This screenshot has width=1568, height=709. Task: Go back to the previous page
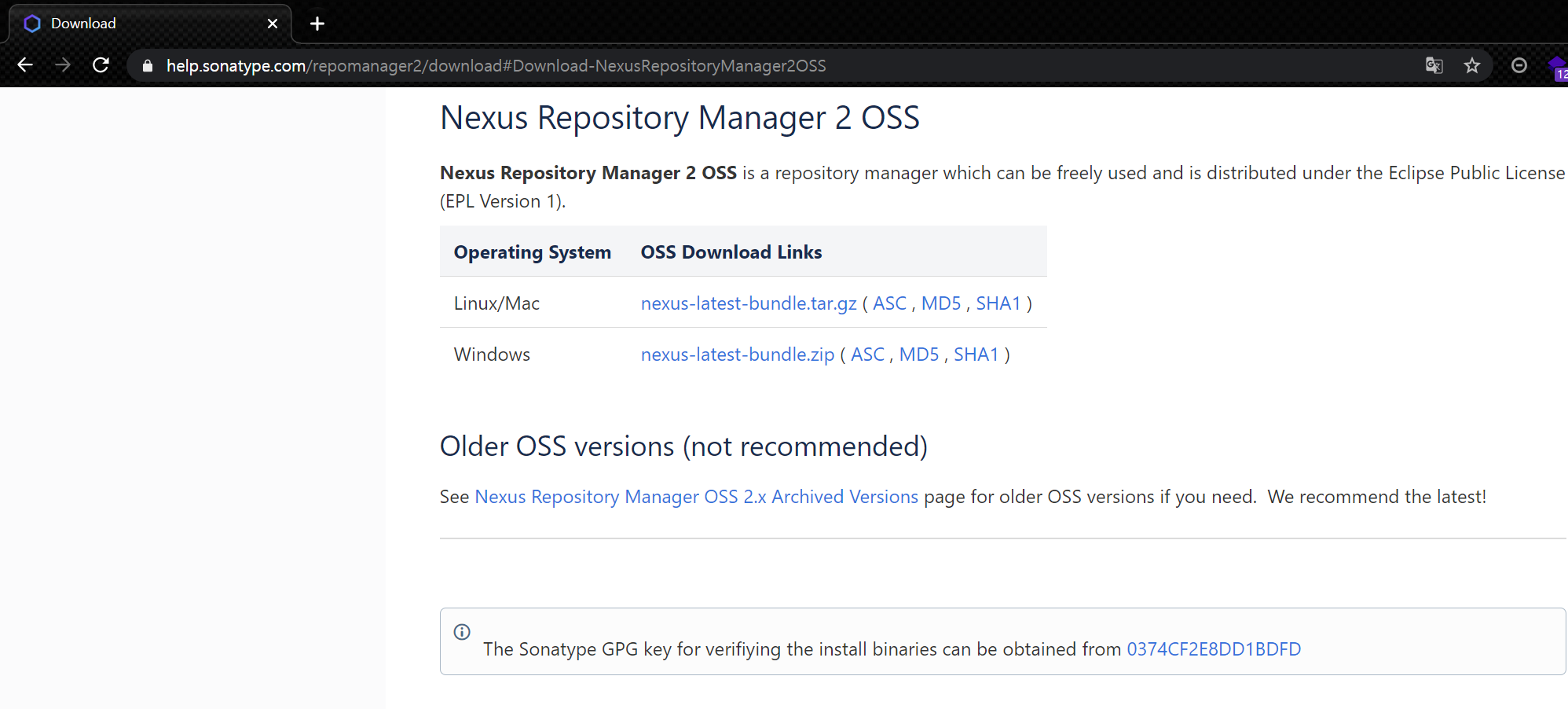pos(25,65)
